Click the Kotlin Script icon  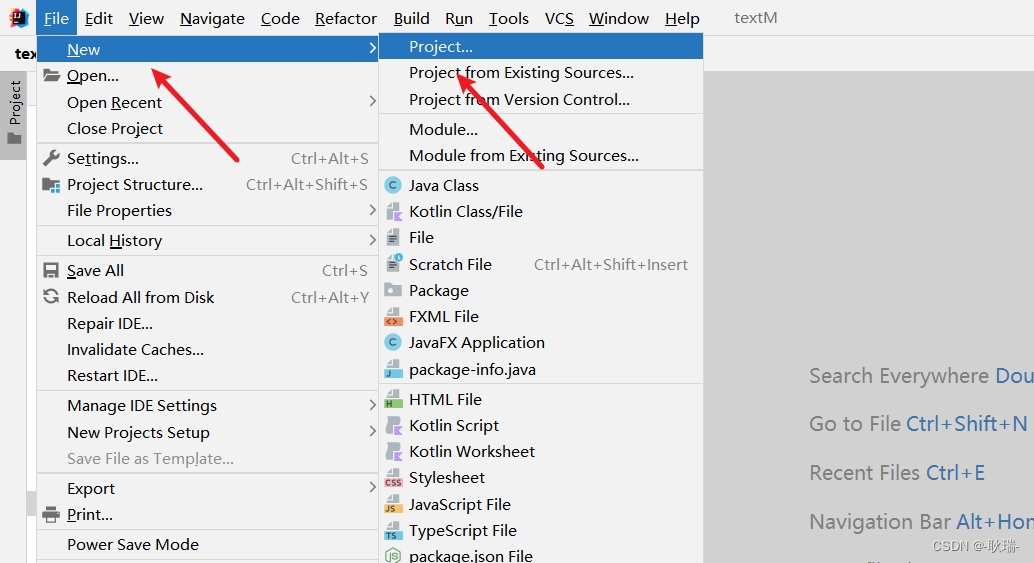[394, 425]
